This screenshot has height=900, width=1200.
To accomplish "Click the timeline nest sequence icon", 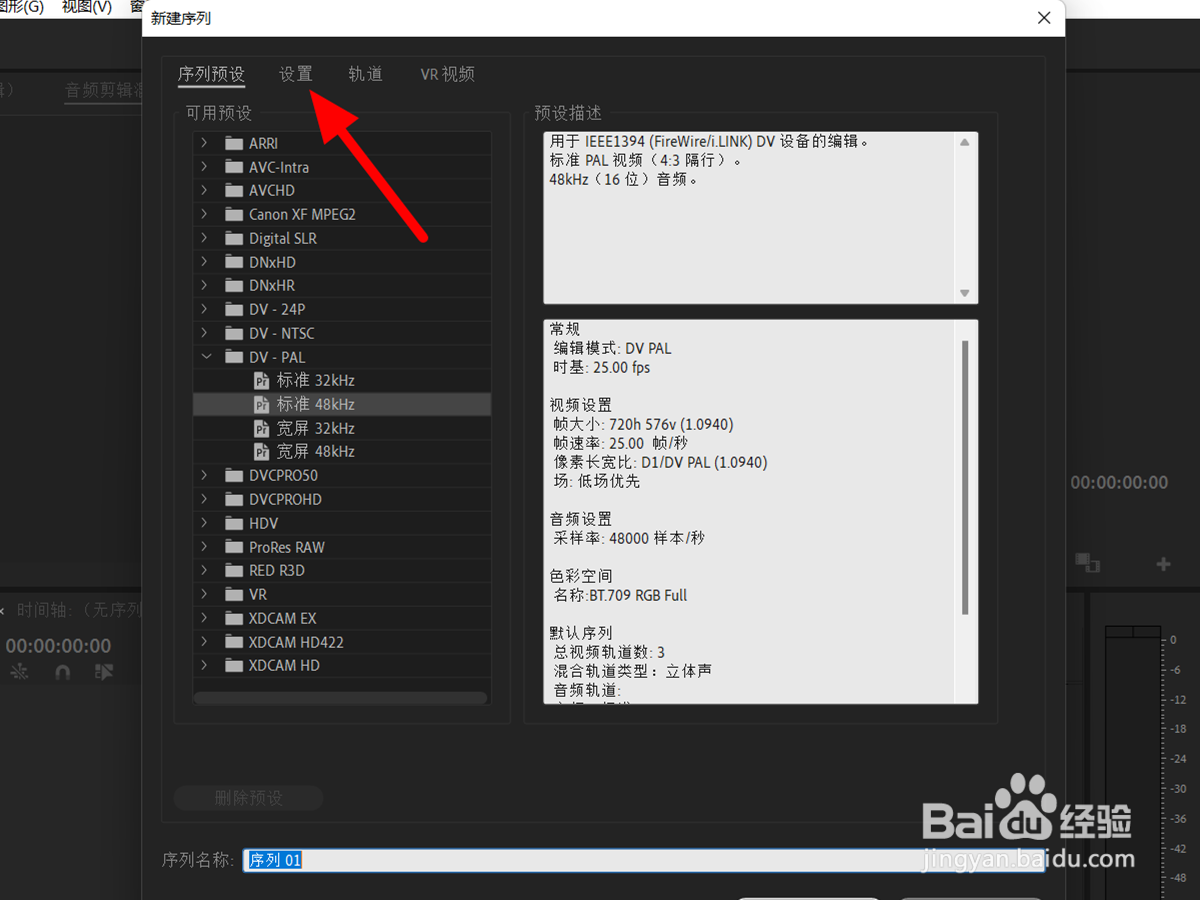I will pyautogui.click(x=19, y=673).
